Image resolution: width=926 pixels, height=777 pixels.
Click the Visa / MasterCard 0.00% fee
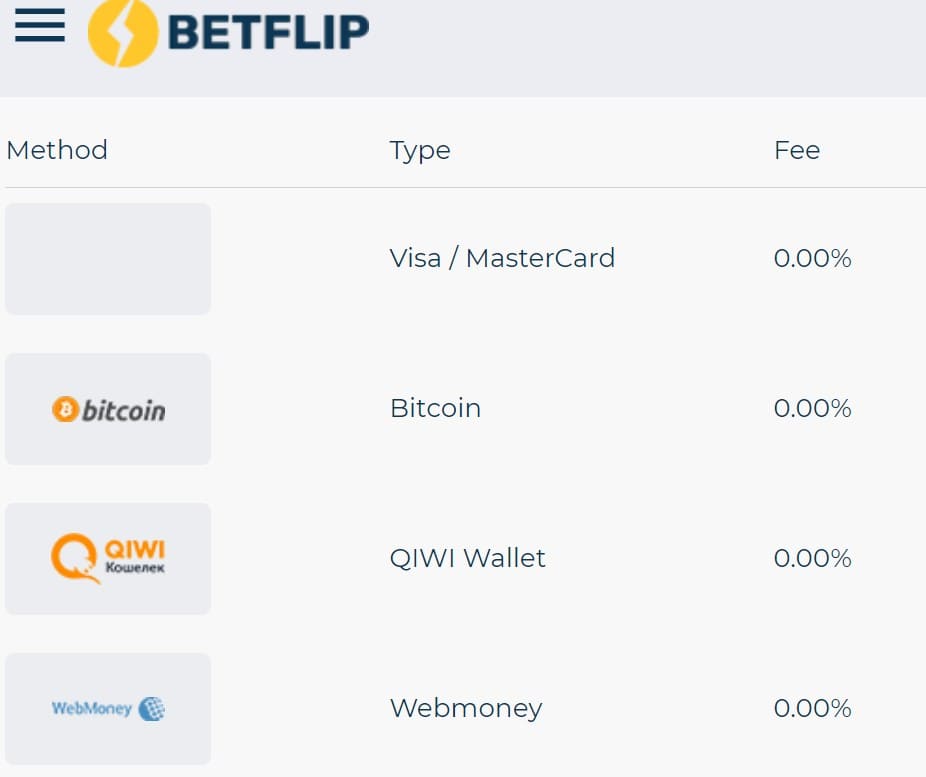click(812, 258)
